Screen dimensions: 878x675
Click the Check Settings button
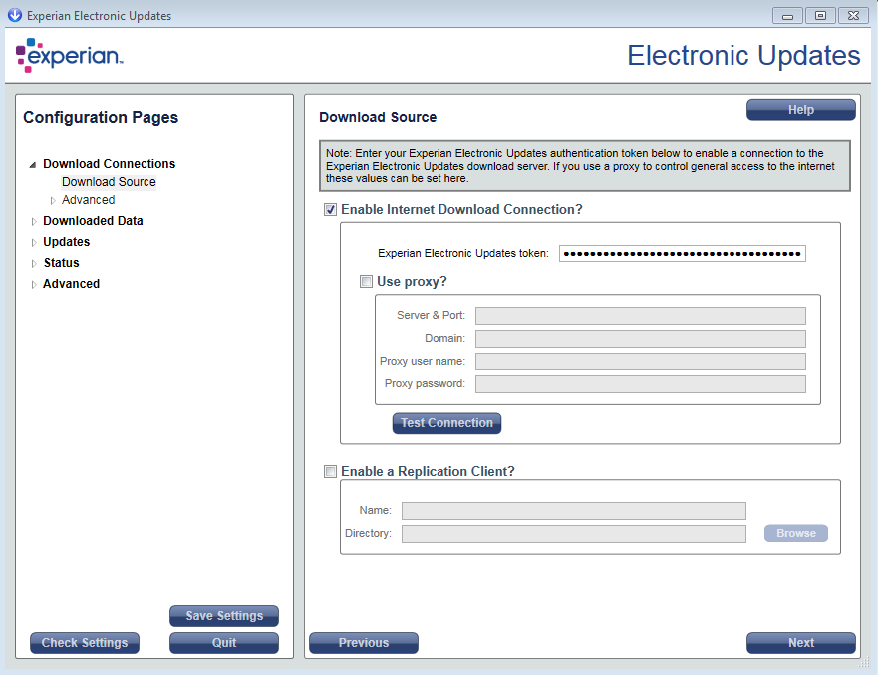(85, 643)
